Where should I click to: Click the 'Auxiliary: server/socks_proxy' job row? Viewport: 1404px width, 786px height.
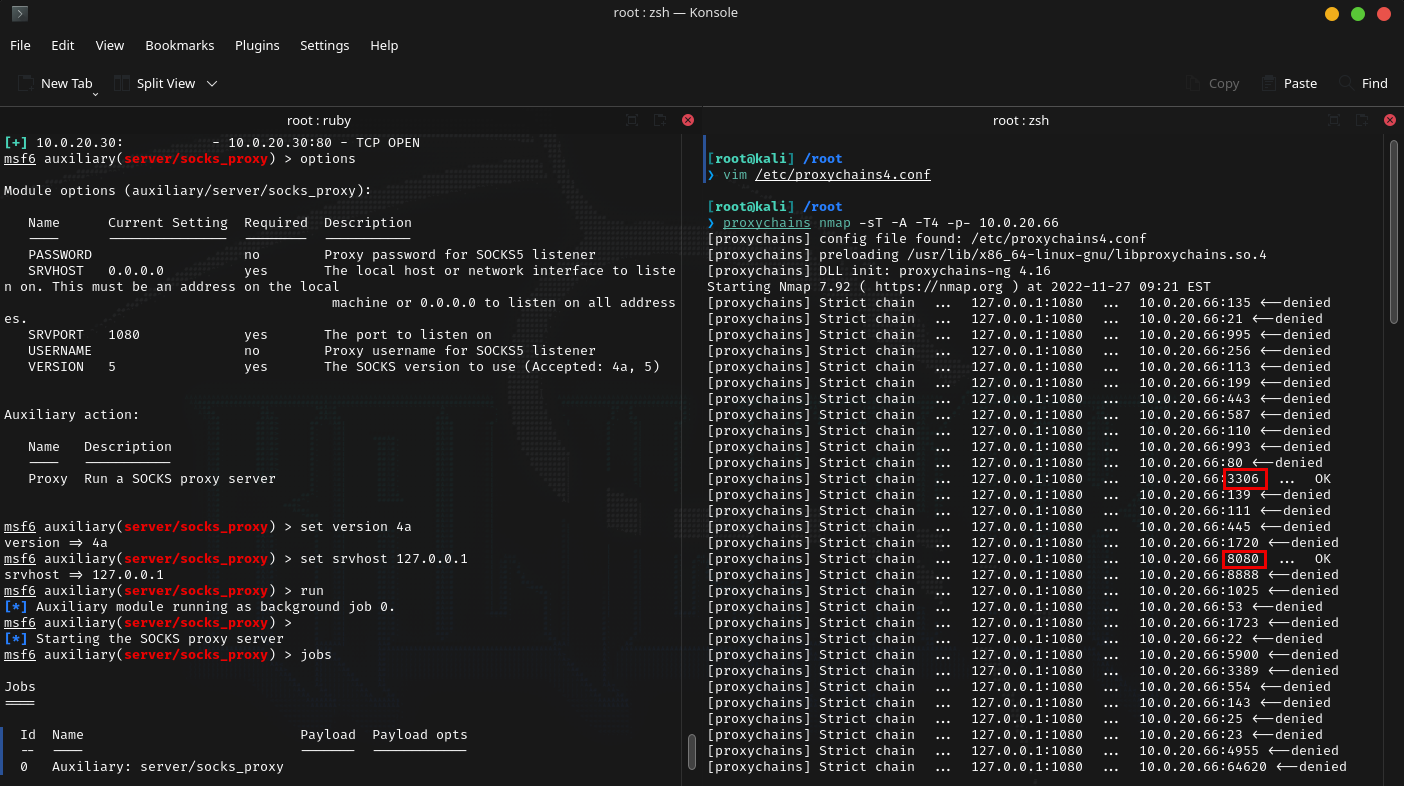[152, 767]
